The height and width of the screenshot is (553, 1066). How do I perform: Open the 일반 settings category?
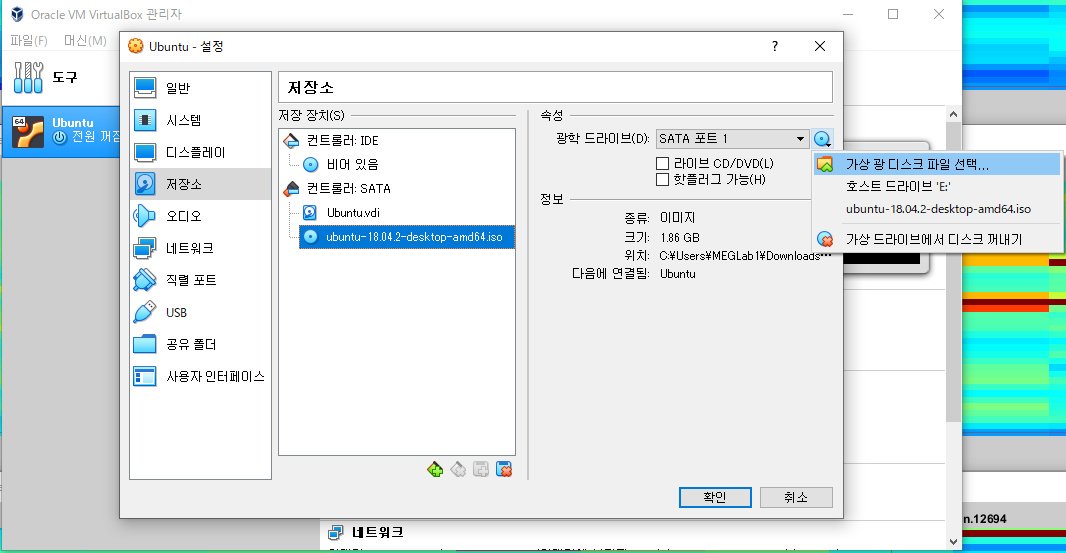pos(200,88)
